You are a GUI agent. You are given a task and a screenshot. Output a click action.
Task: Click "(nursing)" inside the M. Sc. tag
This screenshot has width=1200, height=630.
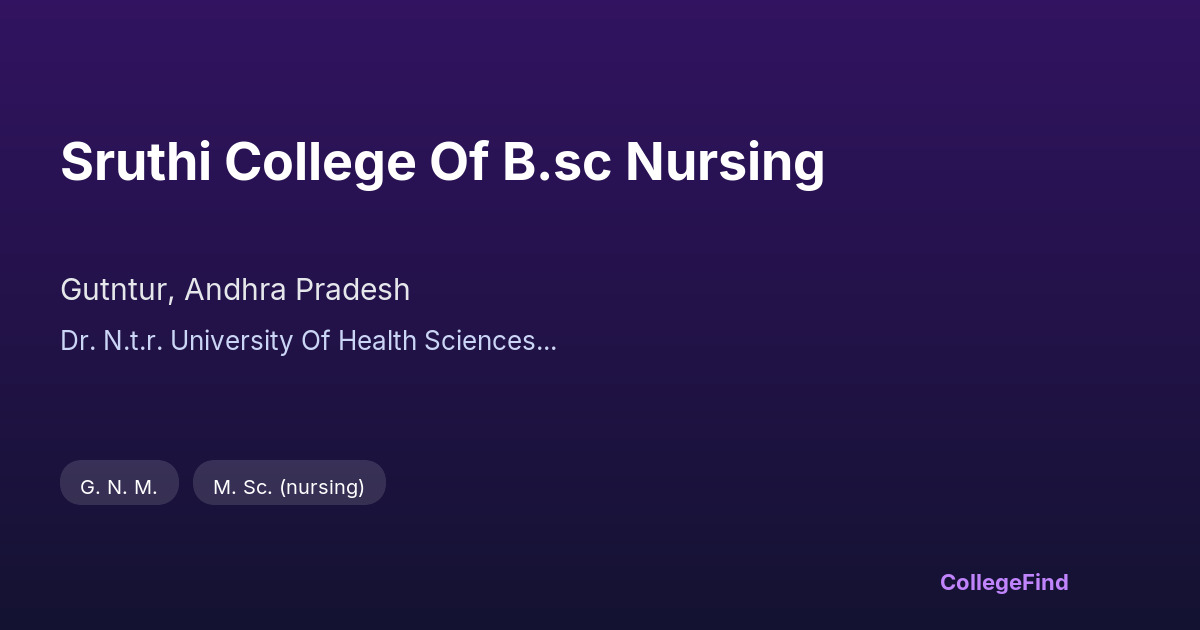pos(322,487)
